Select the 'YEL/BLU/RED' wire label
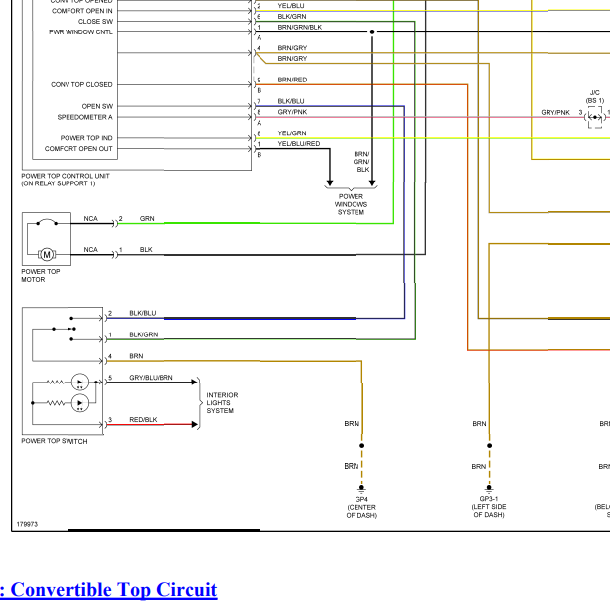The width and height of the screenshot is (610, 608). [299, 144]
